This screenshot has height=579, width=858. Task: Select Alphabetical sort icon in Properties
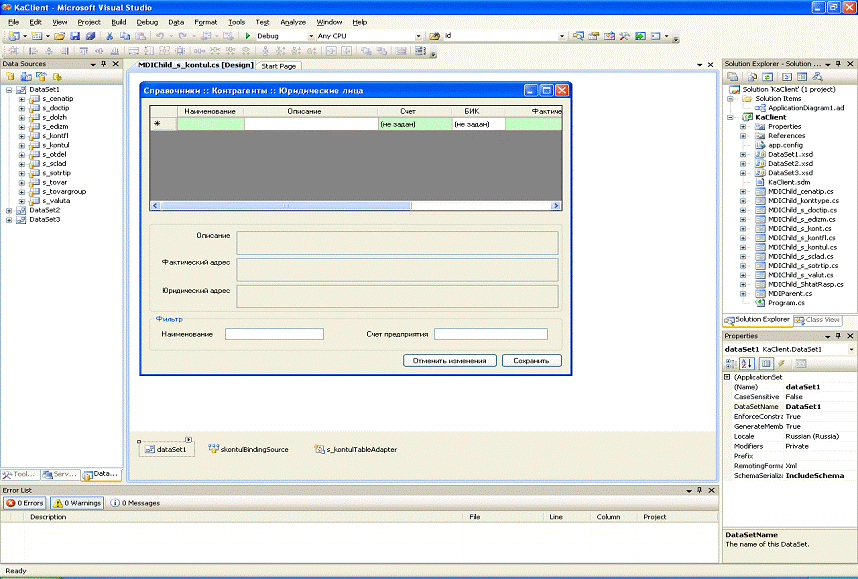tap(747, 363)
